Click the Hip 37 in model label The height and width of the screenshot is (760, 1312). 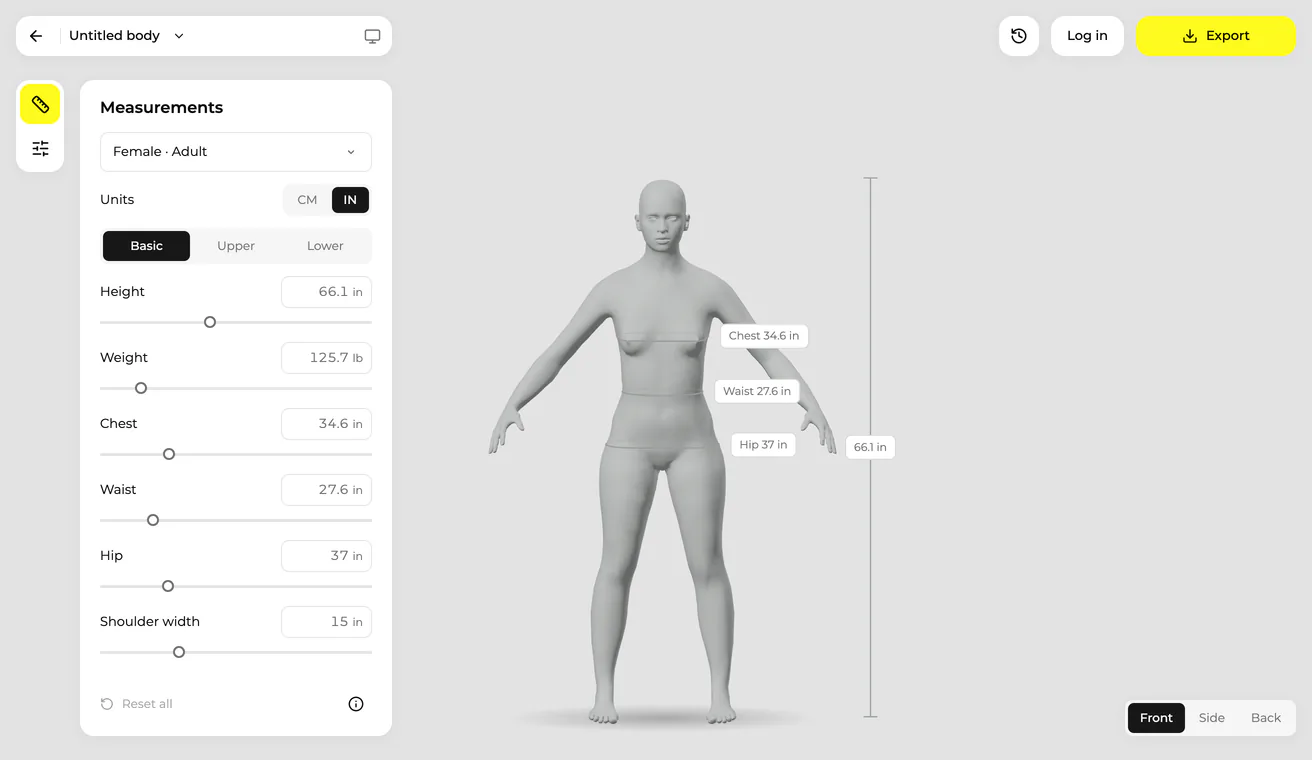point(763,445)
